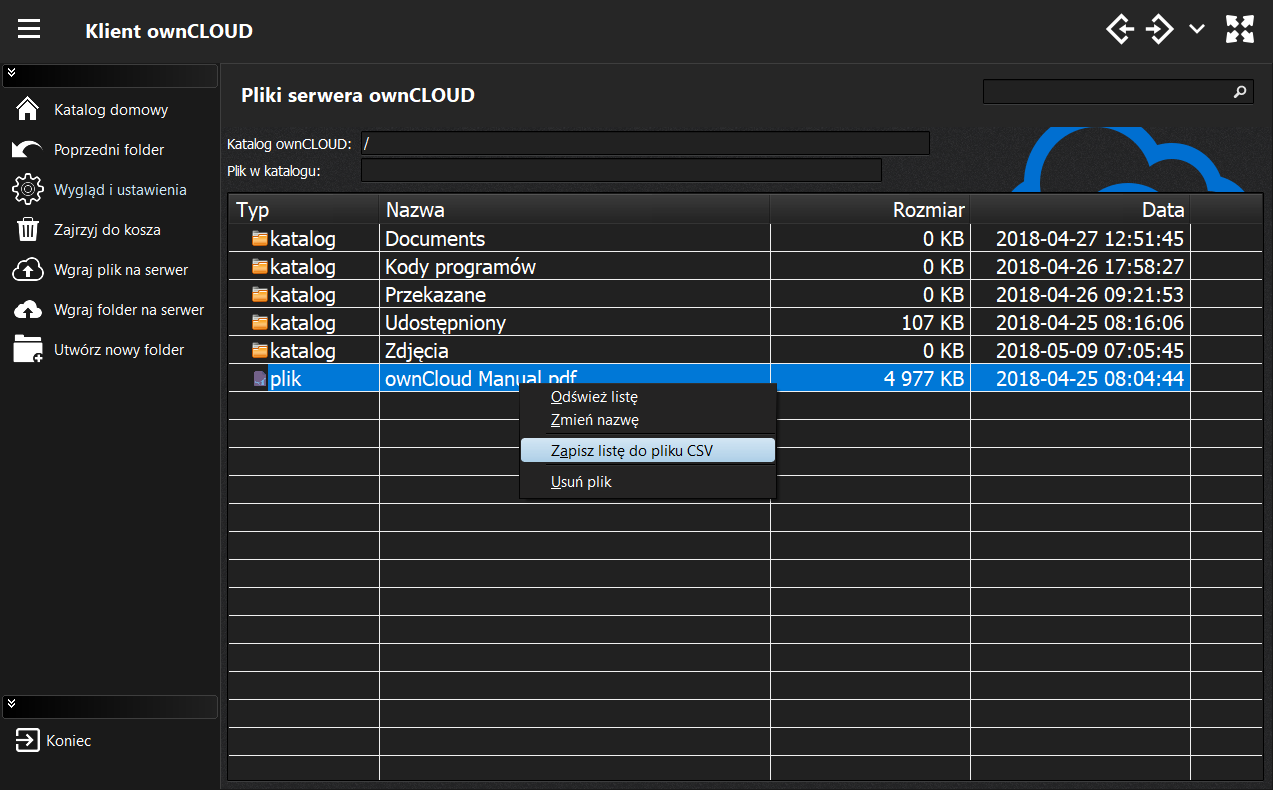Sort by the Rozmiar column header
The width and height of the screenshot is (1273, 790).
click(x=870, y=210)
